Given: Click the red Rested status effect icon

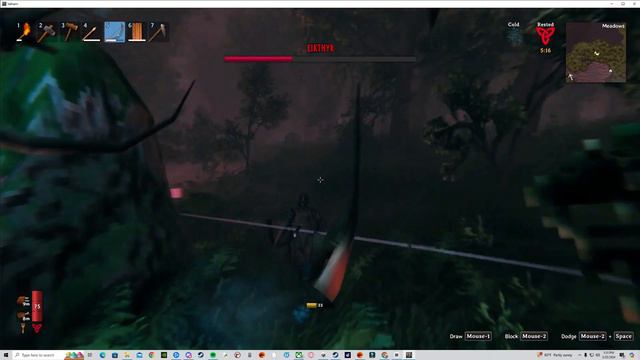Looking at the screenshot, I should click(x=545, y=36).
